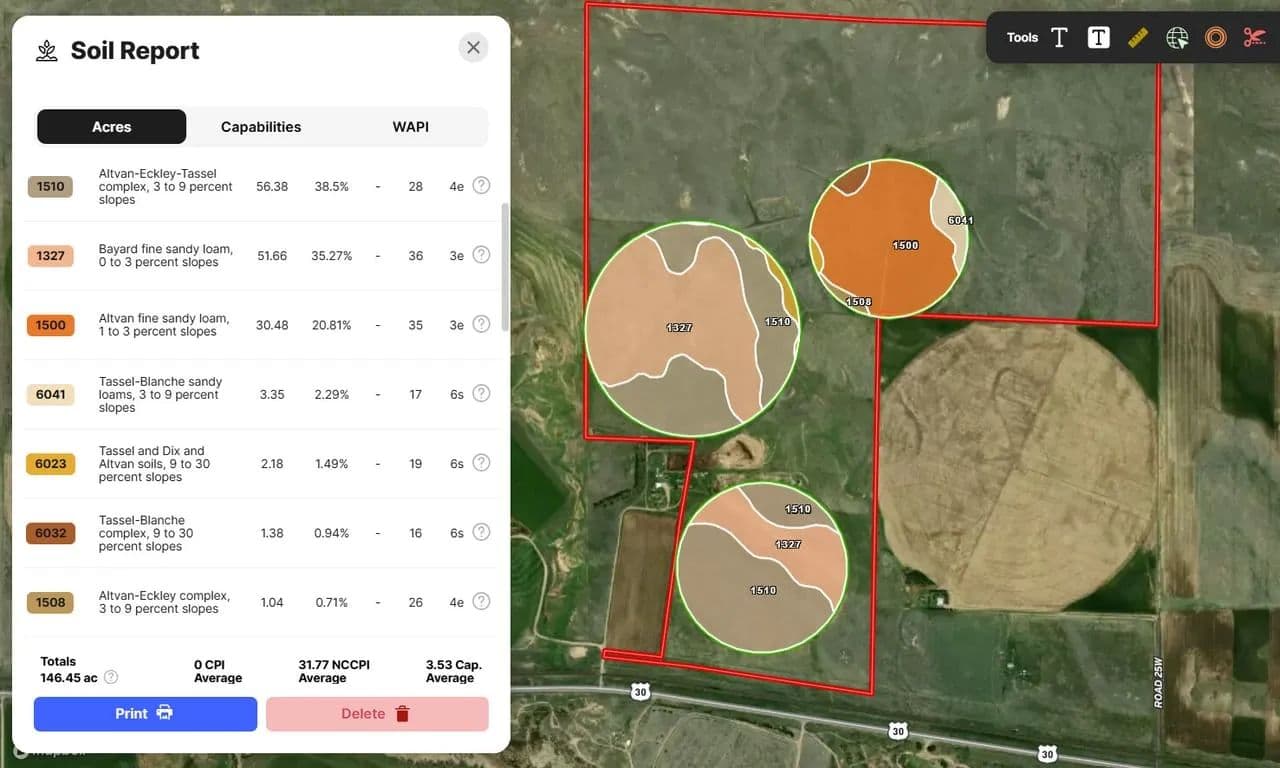Activate the yellow ruler measure tool

(1138, 38)
